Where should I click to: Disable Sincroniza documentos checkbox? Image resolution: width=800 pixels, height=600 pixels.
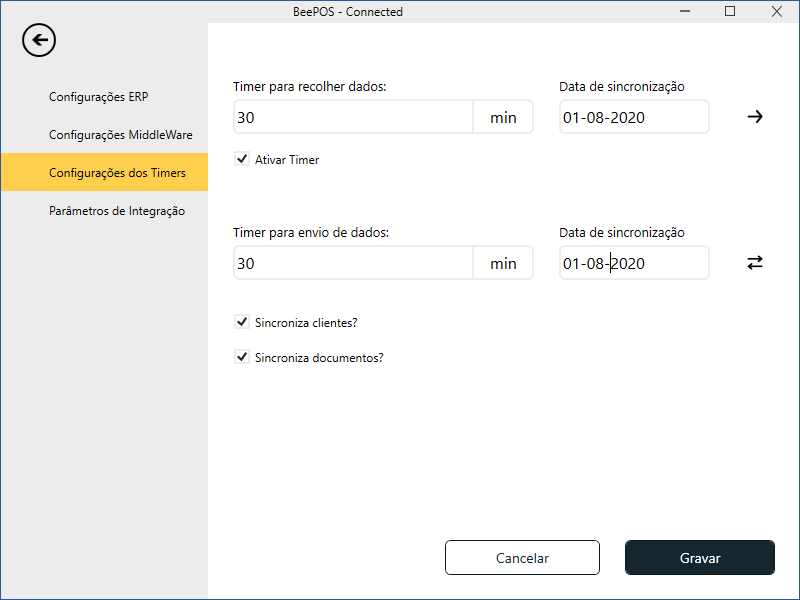pos(241,356)
